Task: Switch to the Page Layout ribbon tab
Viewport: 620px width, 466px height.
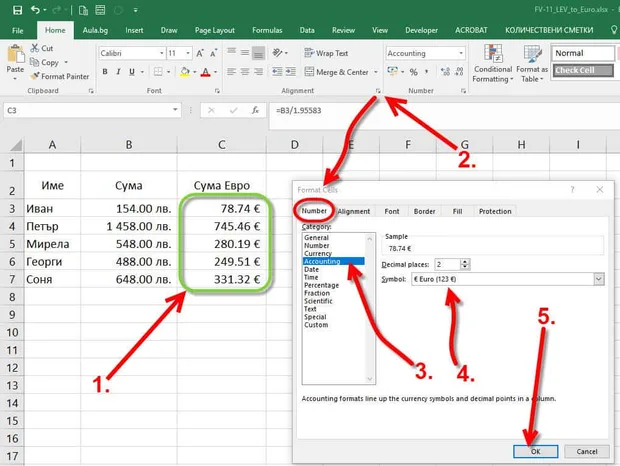Action: [215, 30]
